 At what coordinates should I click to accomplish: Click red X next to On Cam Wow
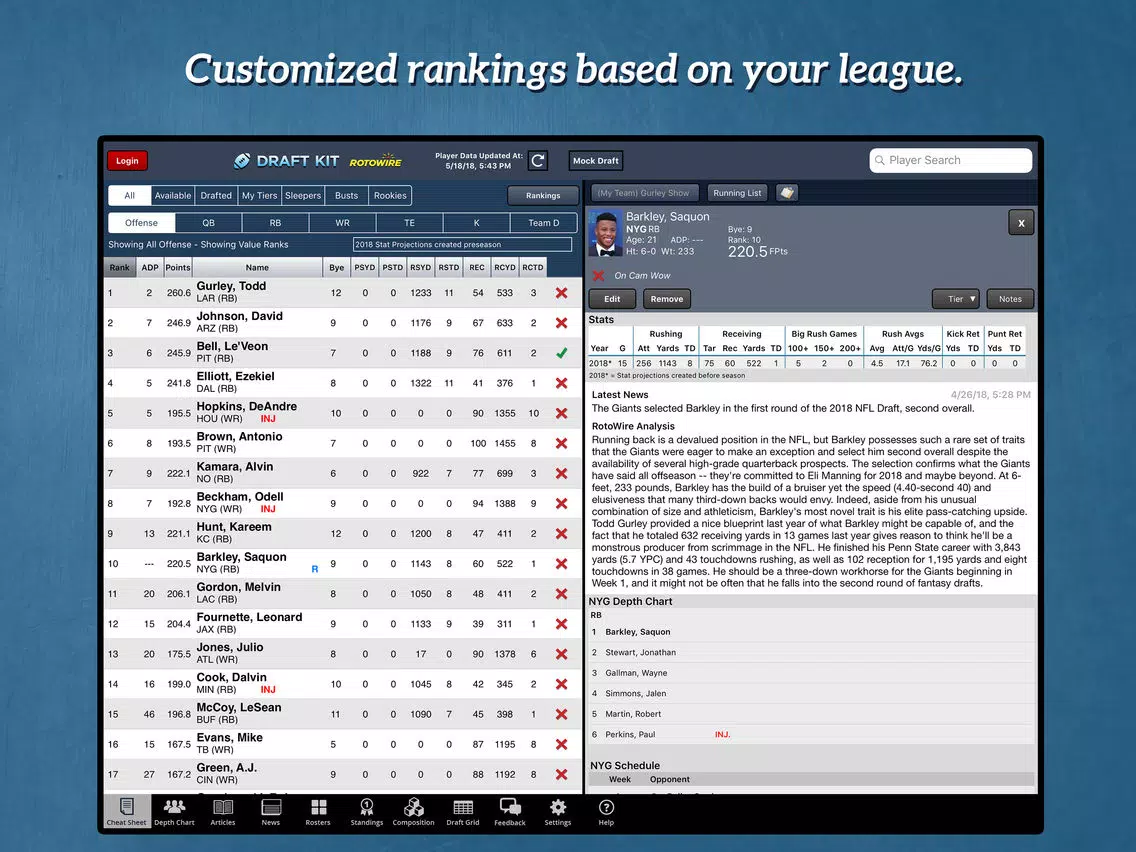(598, 275)
